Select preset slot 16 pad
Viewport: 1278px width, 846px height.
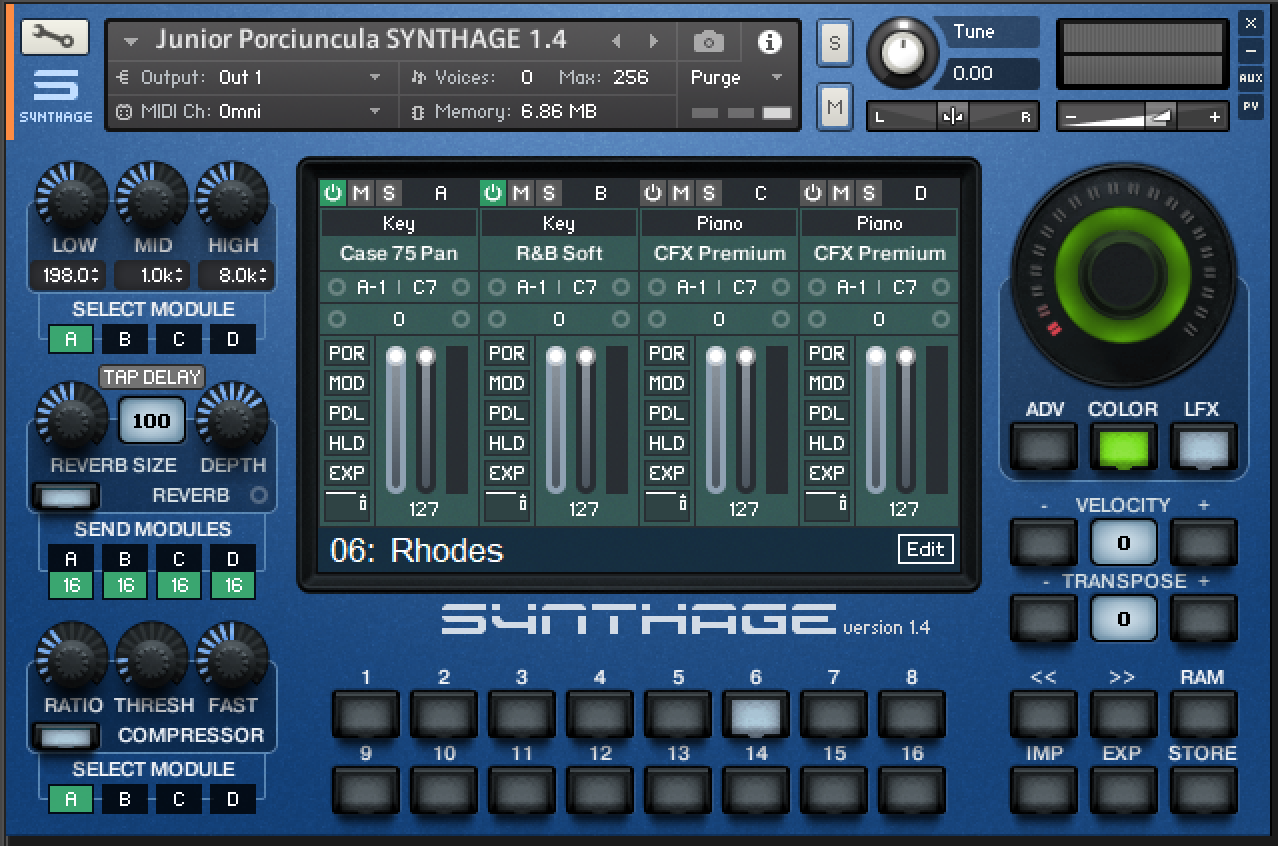912,791
